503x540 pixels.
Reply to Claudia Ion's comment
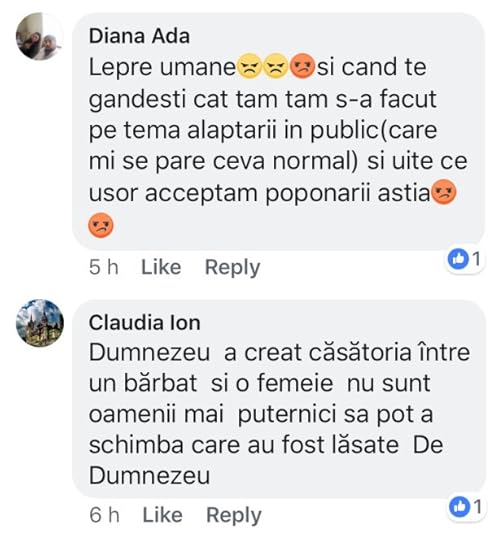pyautogui.click(x=234, y=515)
